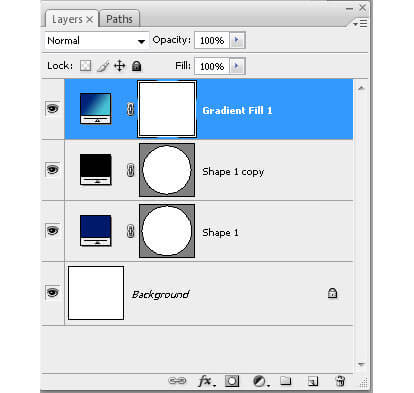
Task: Create a new layer icon
Action: pyautogui.click(x=313, y=381)
